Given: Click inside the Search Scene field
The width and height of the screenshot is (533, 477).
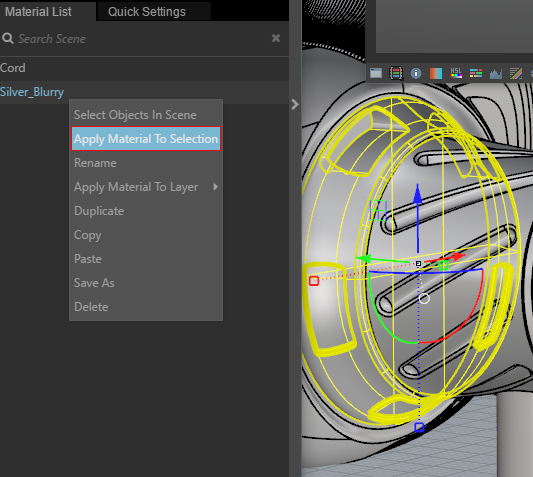Looking at the screenshot, I should coord(143,38).
